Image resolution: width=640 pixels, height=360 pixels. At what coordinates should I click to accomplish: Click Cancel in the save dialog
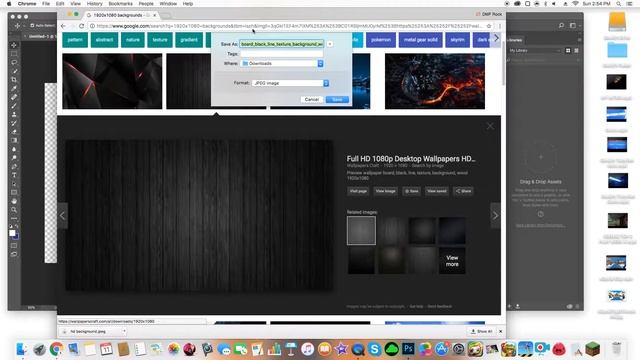312,100
